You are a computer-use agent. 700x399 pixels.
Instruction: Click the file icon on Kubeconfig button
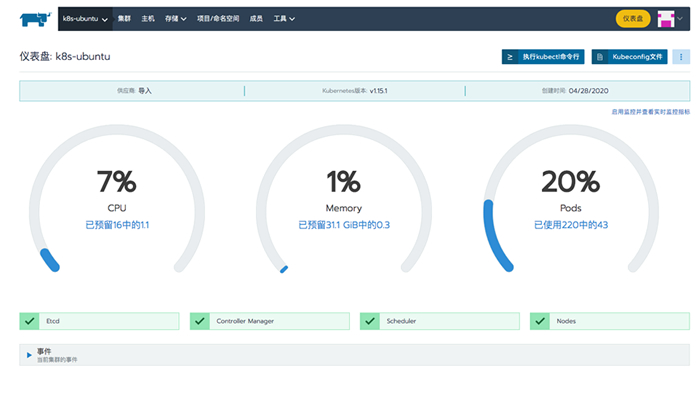(x=600, y=57)
